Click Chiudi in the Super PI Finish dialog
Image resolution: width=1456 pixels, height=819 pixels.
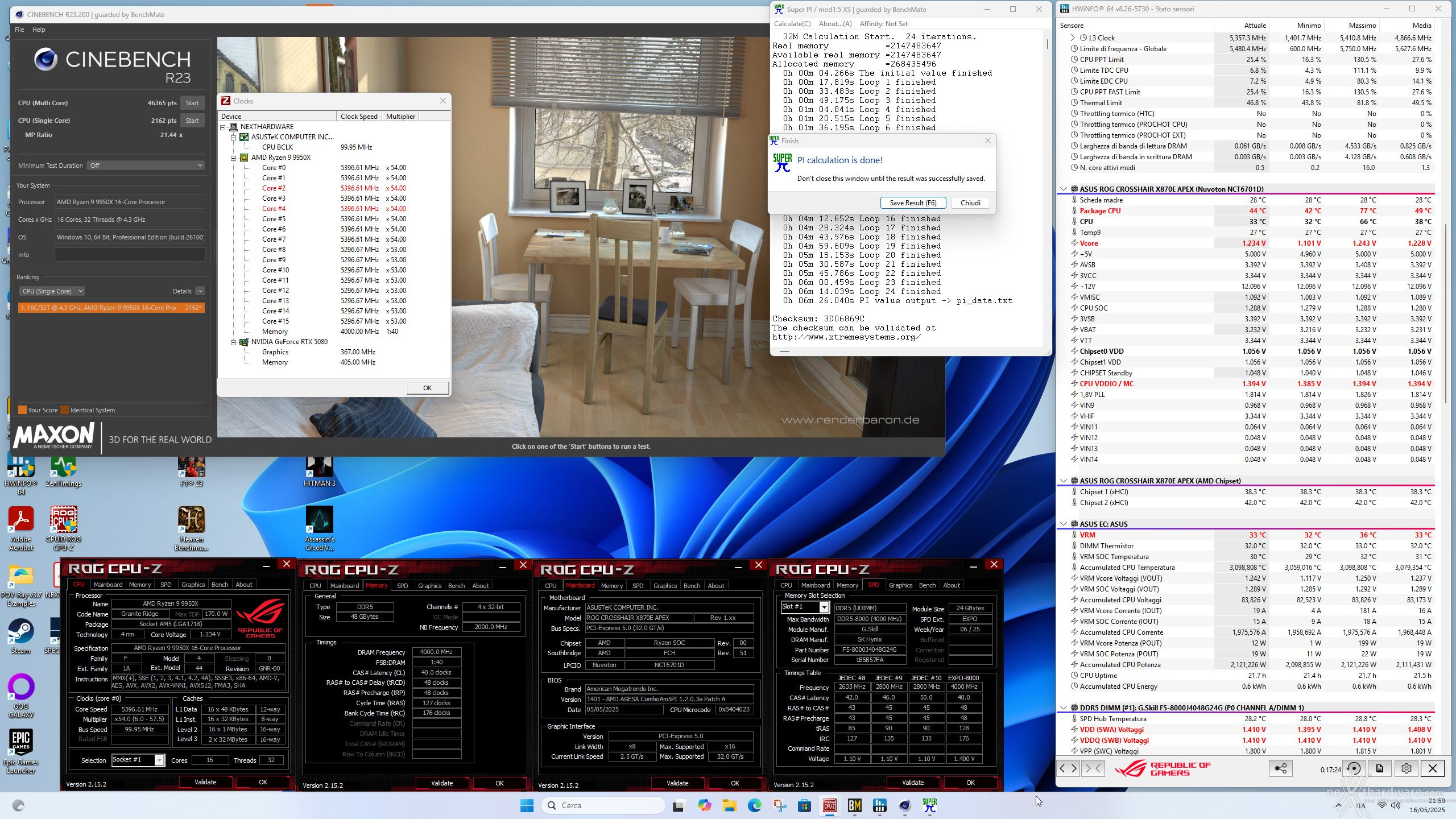pyautogui.click(x=970, y=203)
